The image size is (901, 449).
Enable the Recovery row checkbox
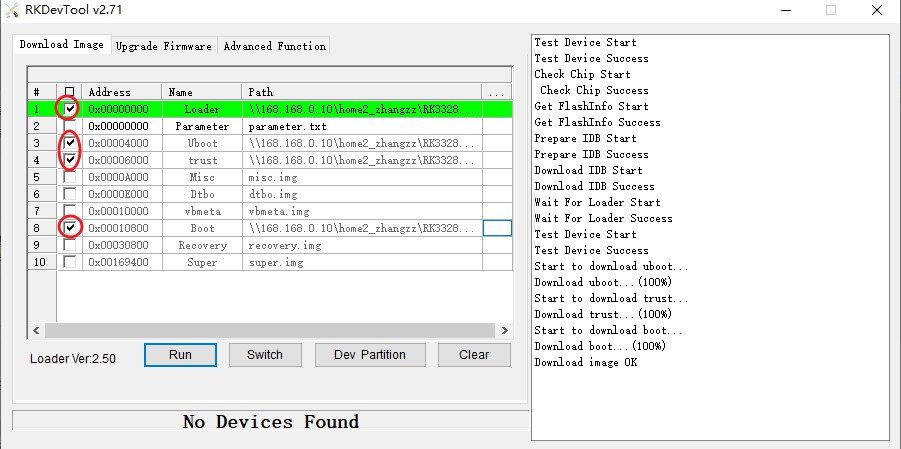pyautogui.click(x=70, y=245)
